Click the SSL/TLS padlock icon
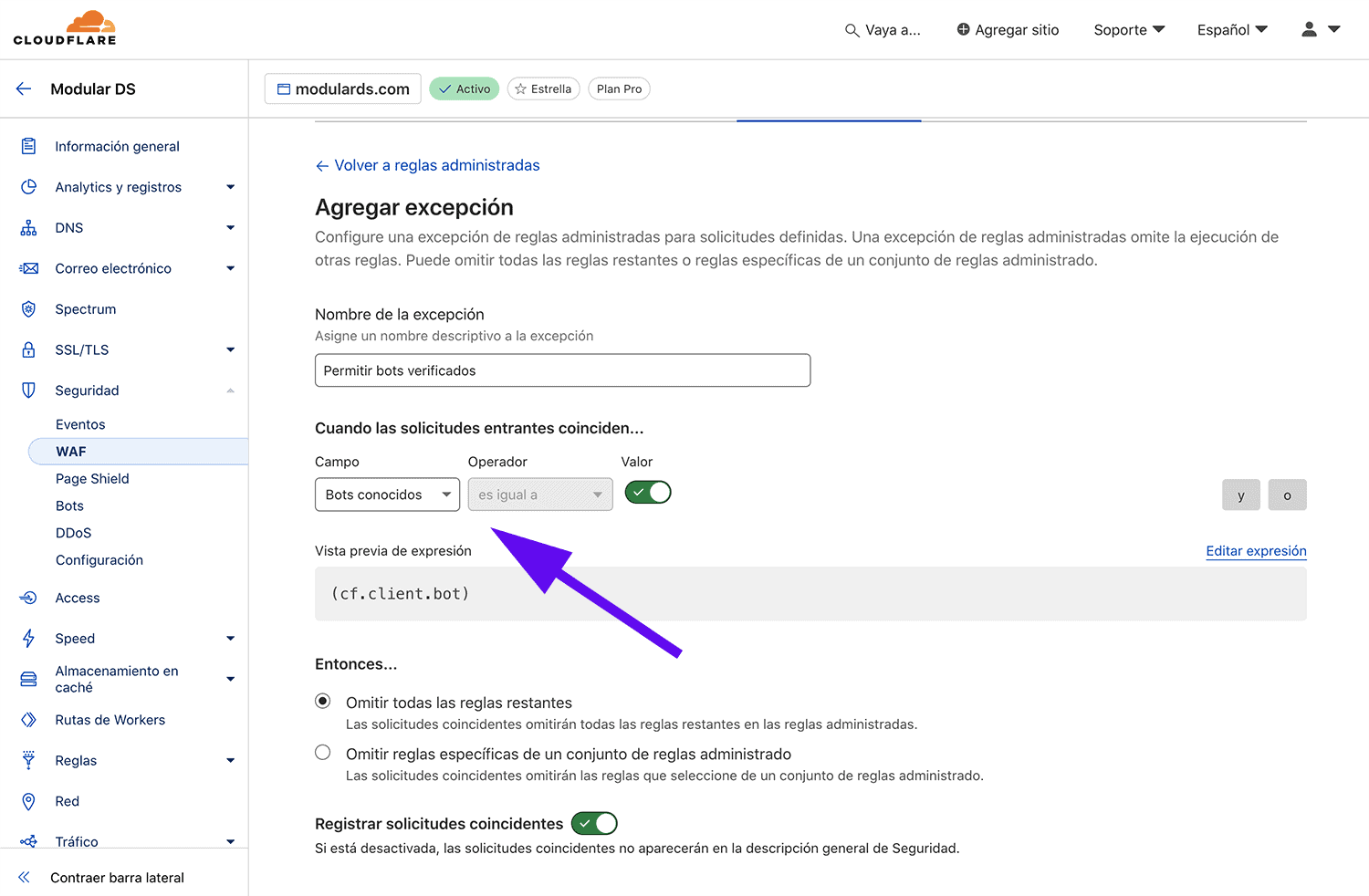The height and width of the screenshot is (896, 1369). [29, 349]
